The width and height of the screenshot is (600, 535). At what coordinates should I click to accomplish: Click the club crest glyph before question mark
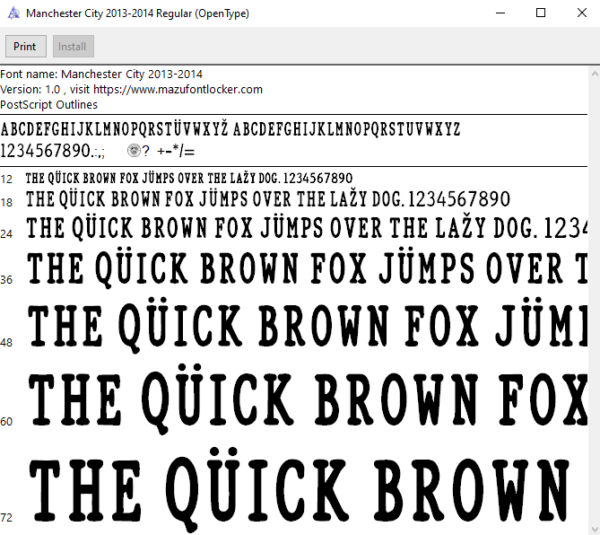[x=134, y=150]
